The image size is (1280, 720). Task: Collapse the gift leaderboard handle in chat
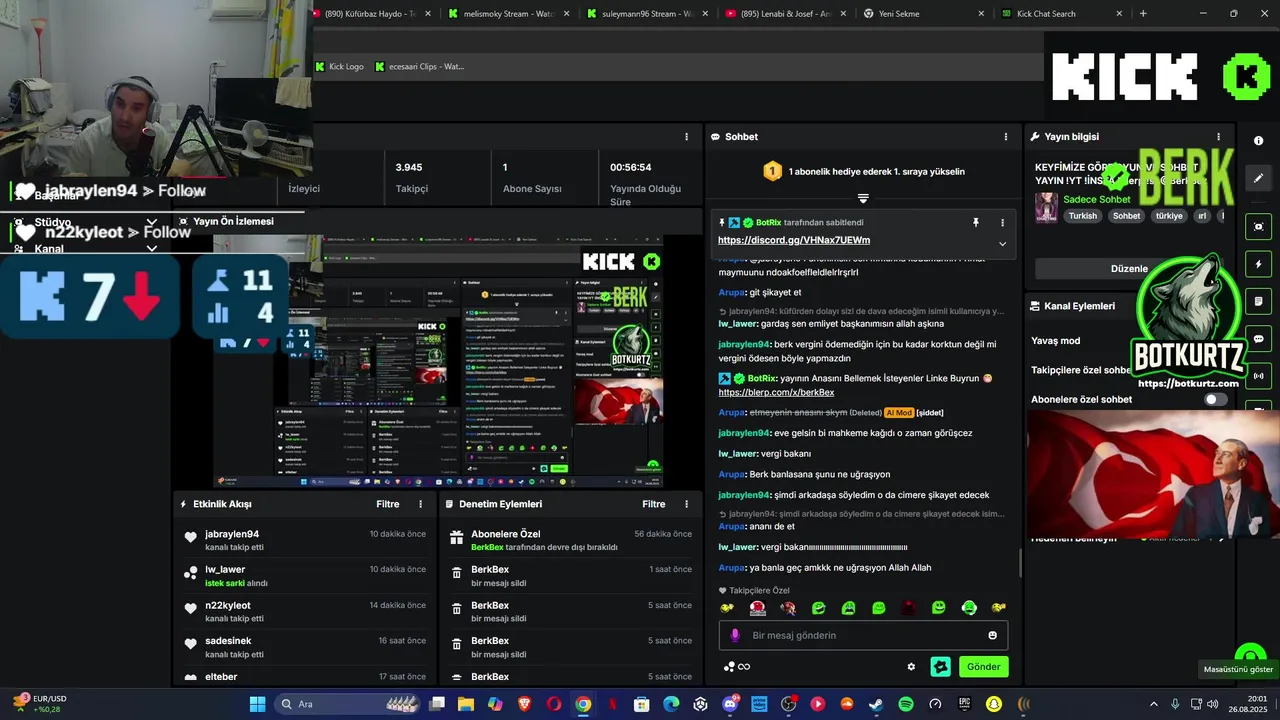863,198
